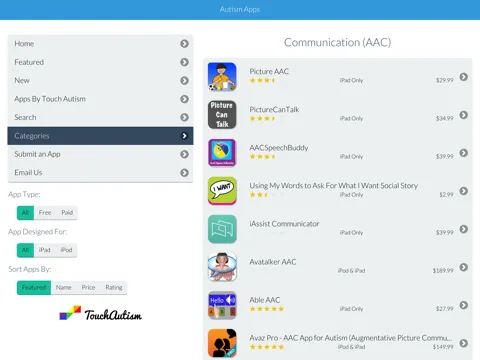Viewport: 480px width, 360px height.
Task: Tap the 'I WANT' speech bubble app icon
Action: coord(222,191)
